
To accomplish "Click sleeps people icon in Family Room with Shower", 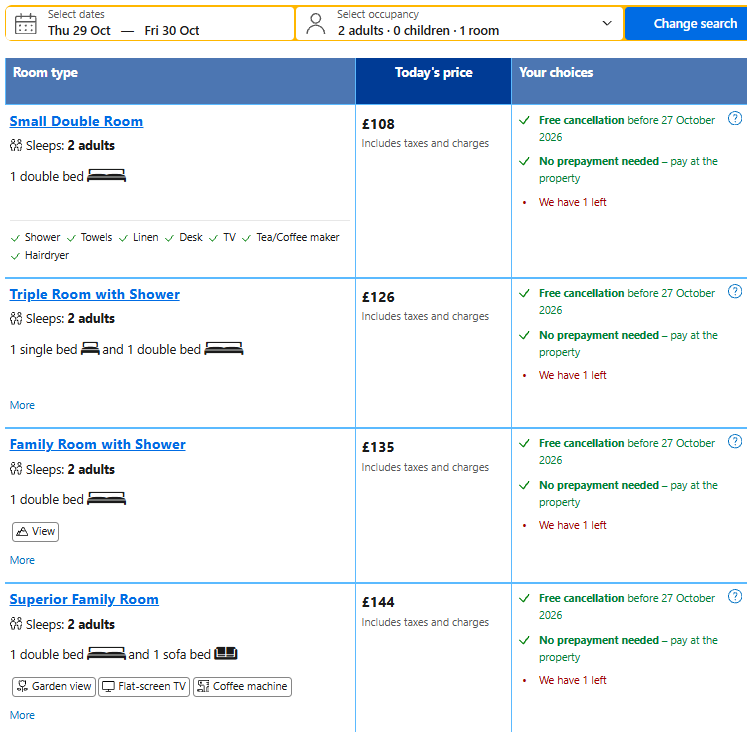I will pos(16,469).
